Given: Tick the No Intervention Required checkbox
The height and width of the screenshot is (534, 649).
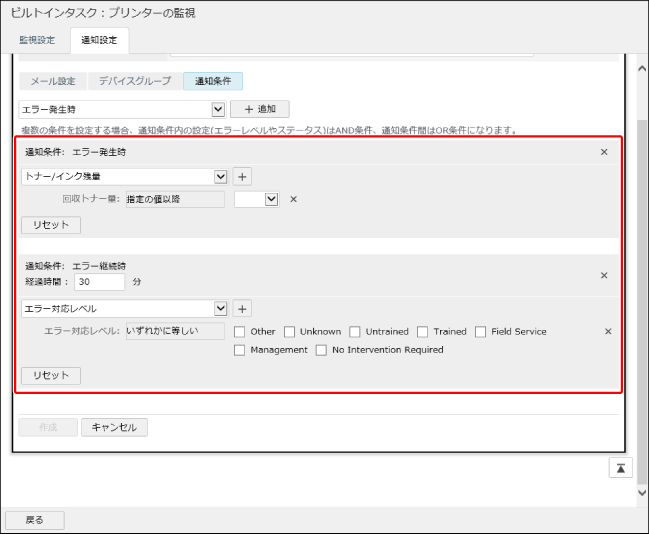Looking at the screenshot, I should click(x=321, y=350).
